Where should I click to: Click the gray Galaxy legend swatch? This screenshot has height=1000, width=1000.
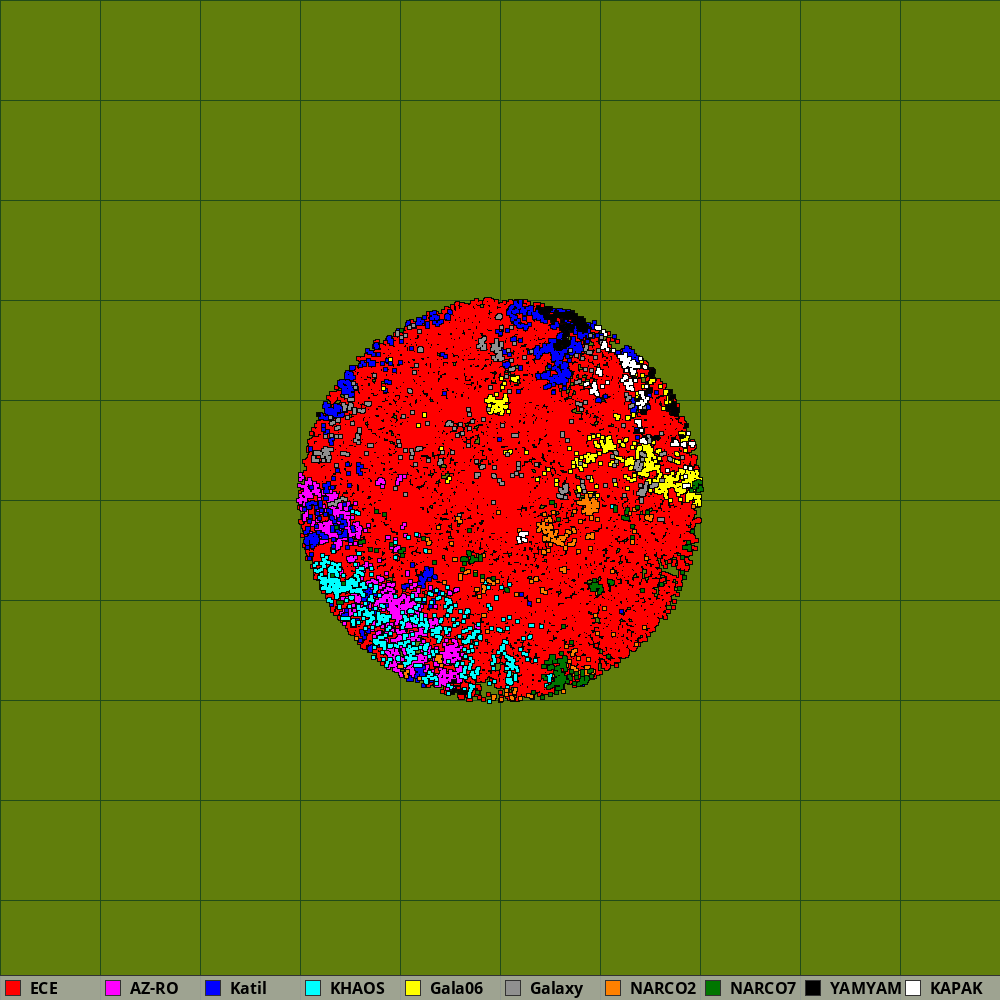coord(513,988)
